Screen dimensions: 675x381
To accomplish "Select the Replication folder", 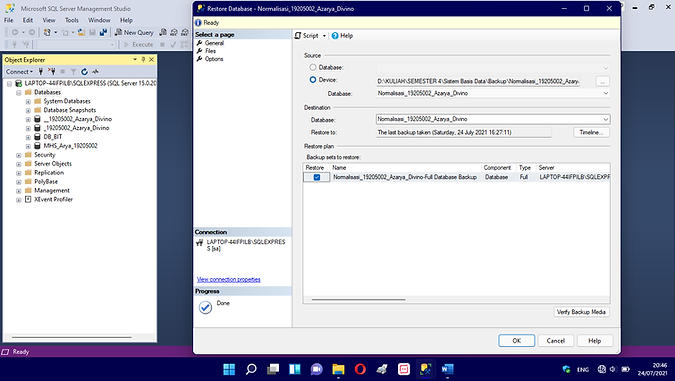I will [x=49, y=173].
